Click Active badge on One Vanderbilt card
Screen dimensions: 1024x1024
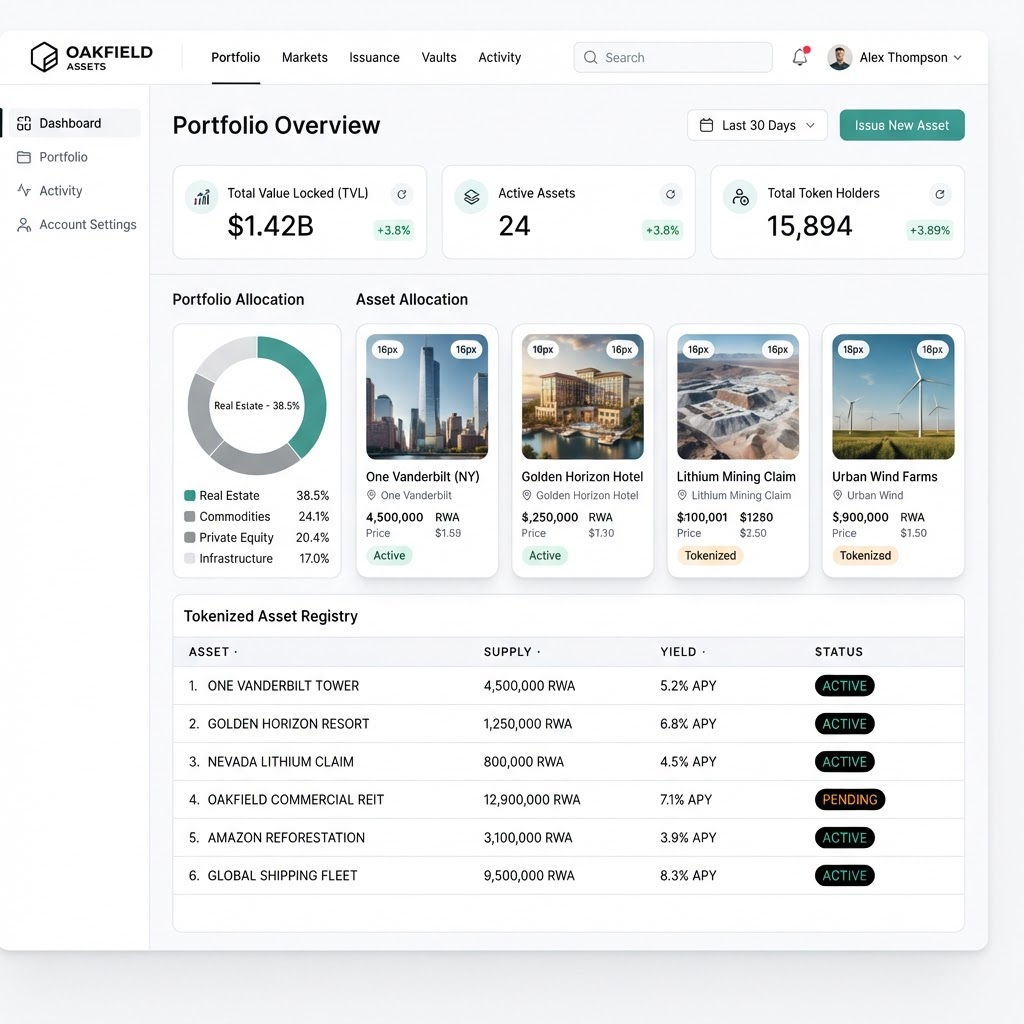389,556
